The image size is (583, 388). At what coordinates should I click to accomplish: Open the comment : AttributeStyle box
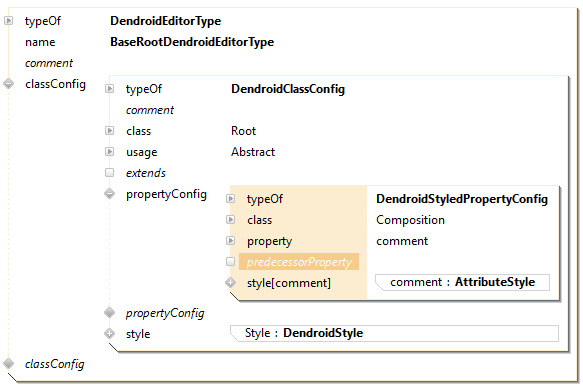tap(463, 282)
